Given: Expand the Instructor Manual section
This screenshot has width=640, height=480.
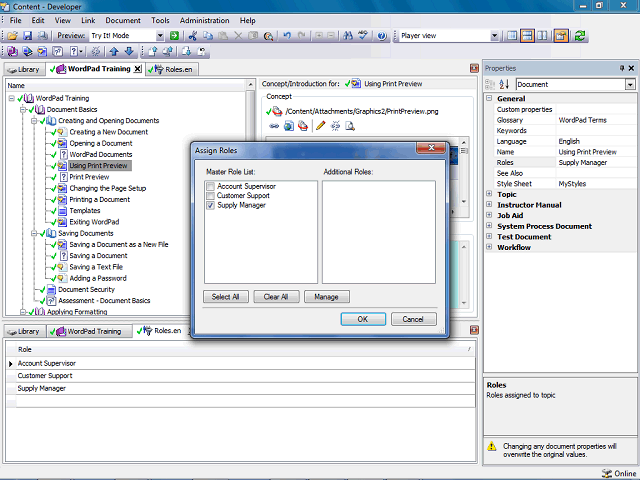Looking at the screenshot, I should [x=489, y=204].
